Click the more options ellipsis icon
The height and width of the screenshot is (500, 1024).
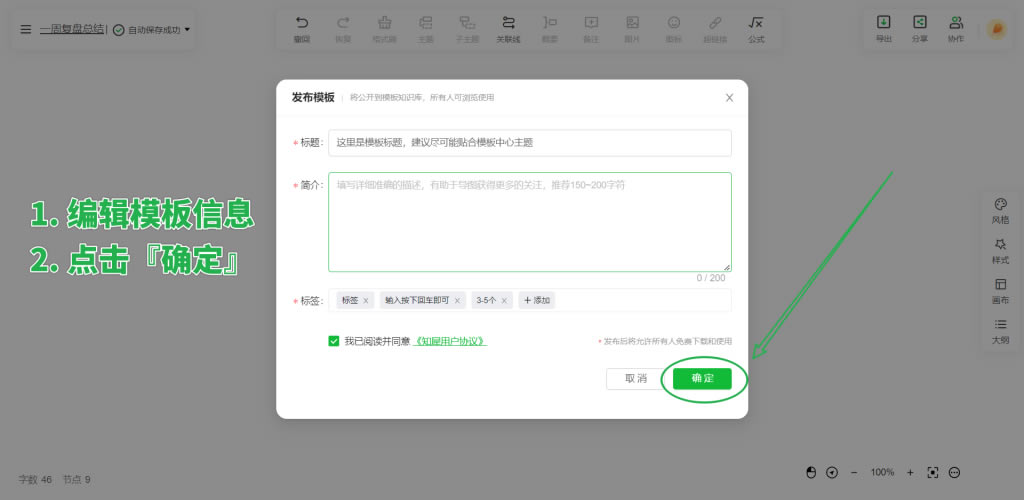[954, 473]
